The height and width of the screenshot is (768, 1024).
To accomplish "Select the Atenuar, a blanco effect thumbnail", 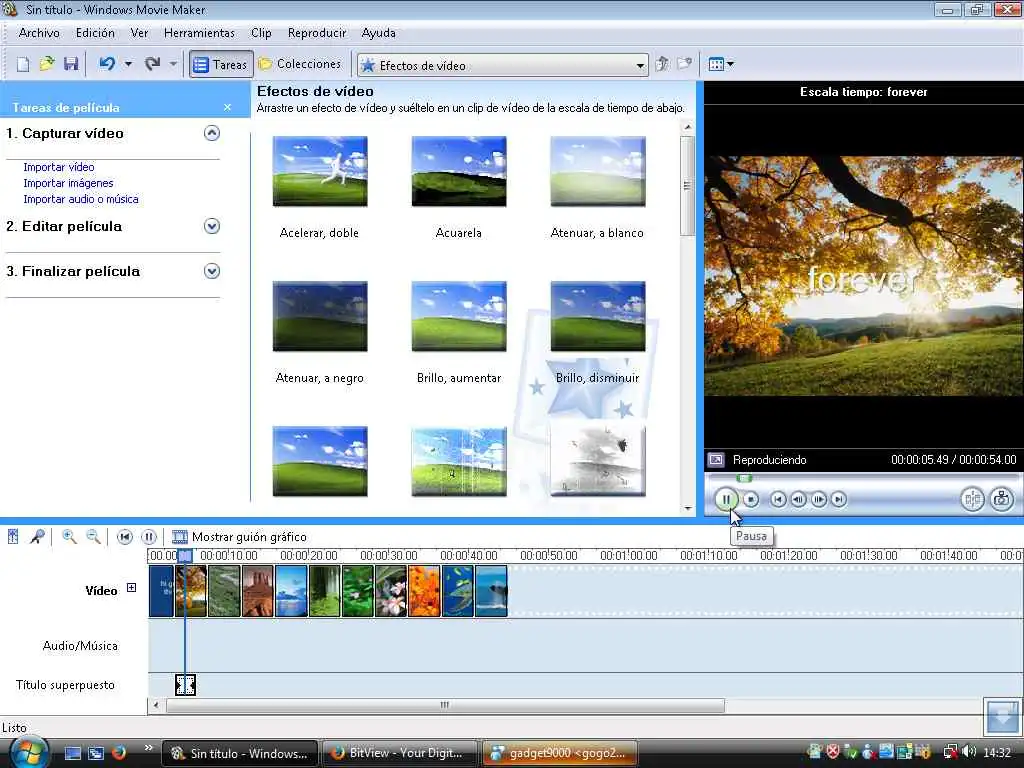I will coord(598,171).
